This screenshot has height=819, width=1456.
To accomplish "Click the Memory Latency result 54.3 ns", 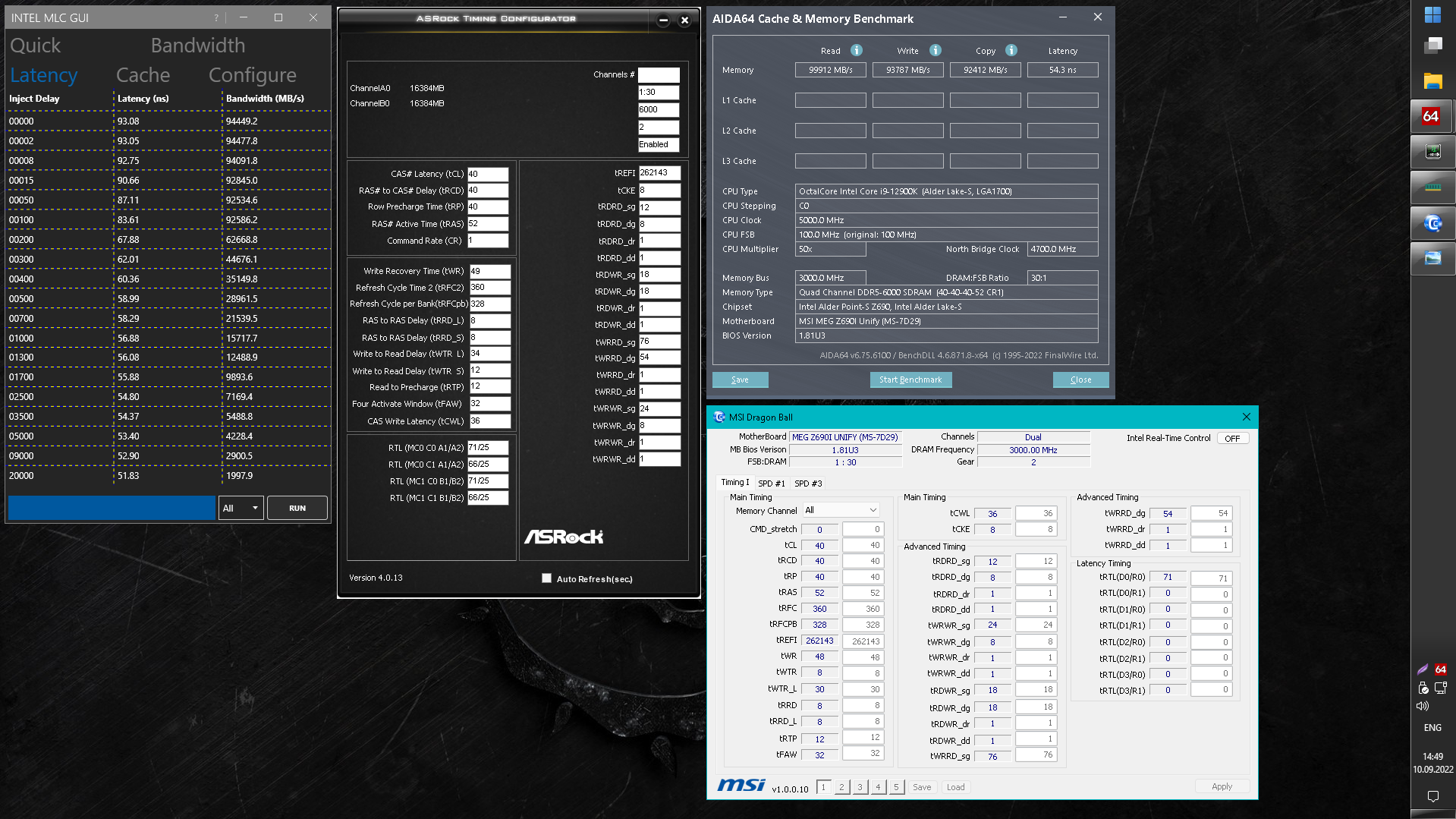I will tap(1063, 70).
